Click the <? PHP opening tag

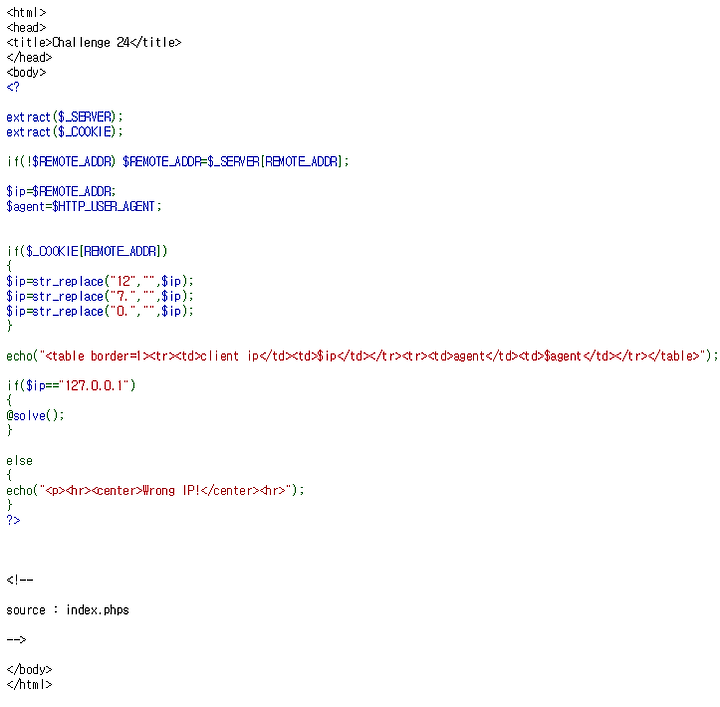pos(13,87)
